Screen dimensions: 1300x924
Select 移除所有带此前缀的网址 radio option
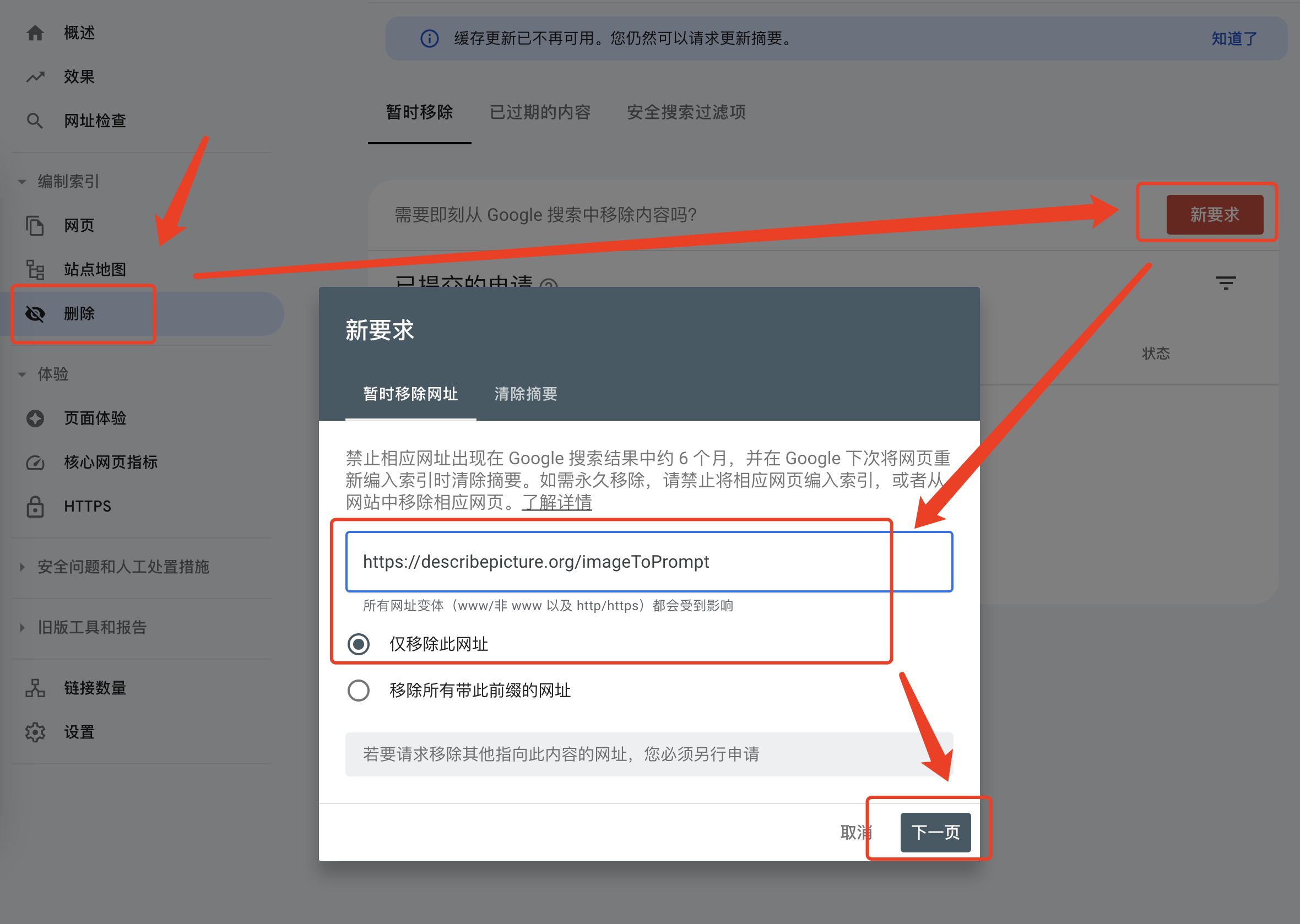click(358, 690)
